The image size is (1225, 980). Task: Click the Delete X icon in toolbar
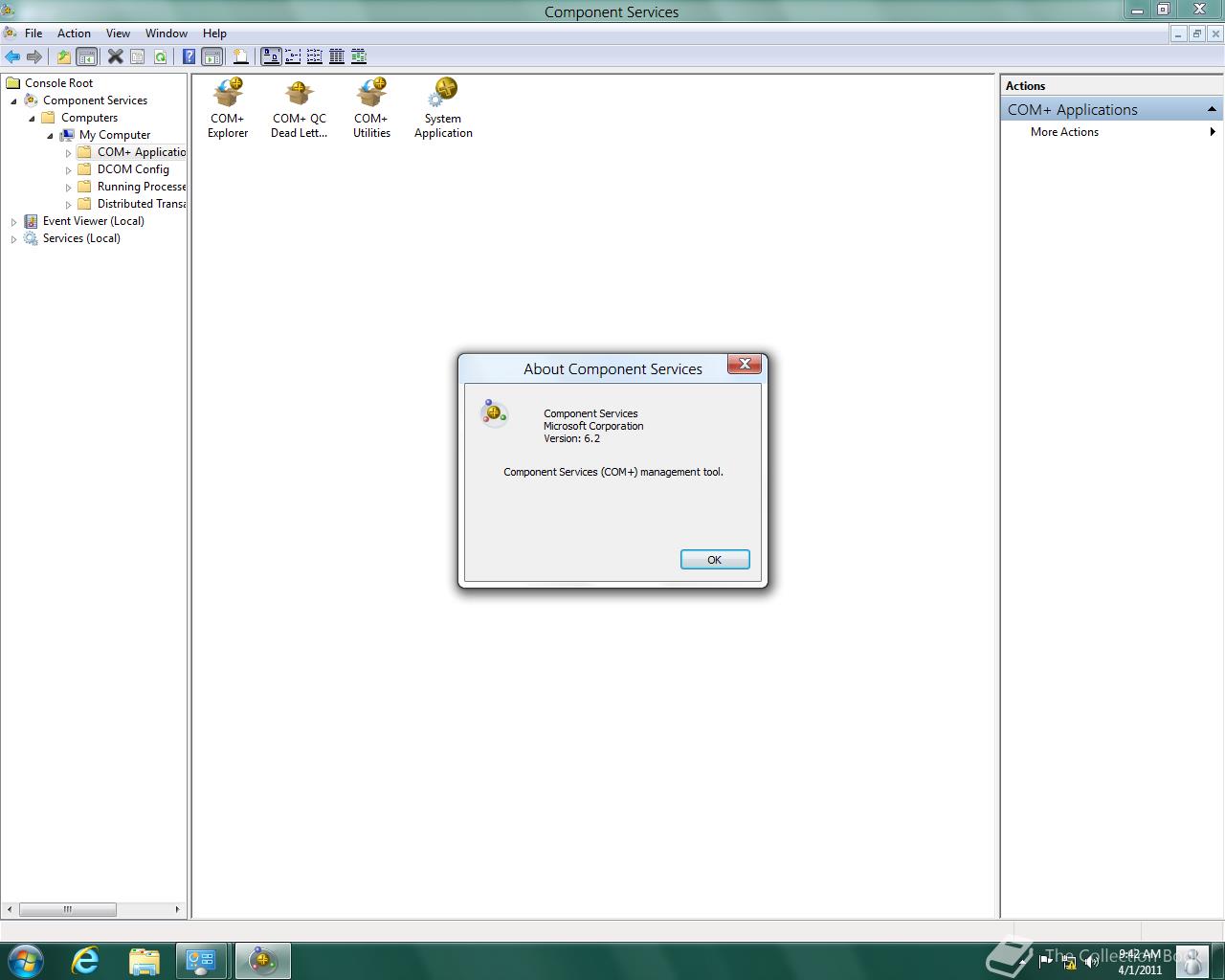pos(115,56)
